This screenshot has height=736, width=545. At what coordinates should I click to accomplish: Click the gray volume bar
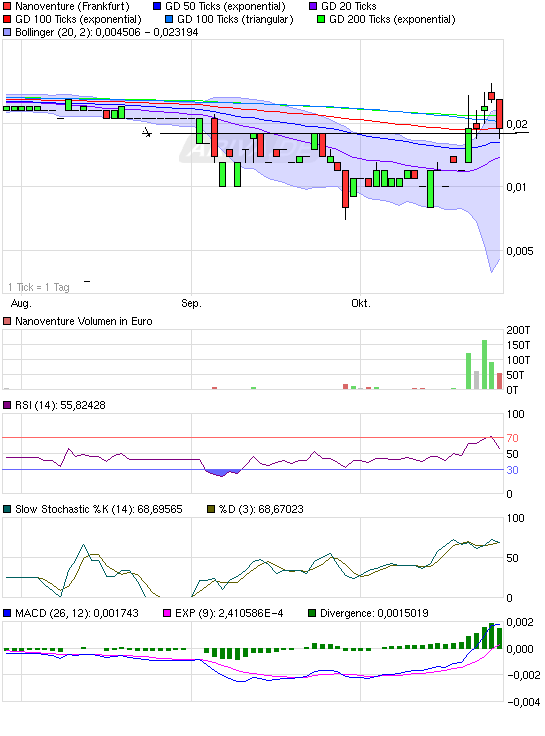click(x=476, y=380)
